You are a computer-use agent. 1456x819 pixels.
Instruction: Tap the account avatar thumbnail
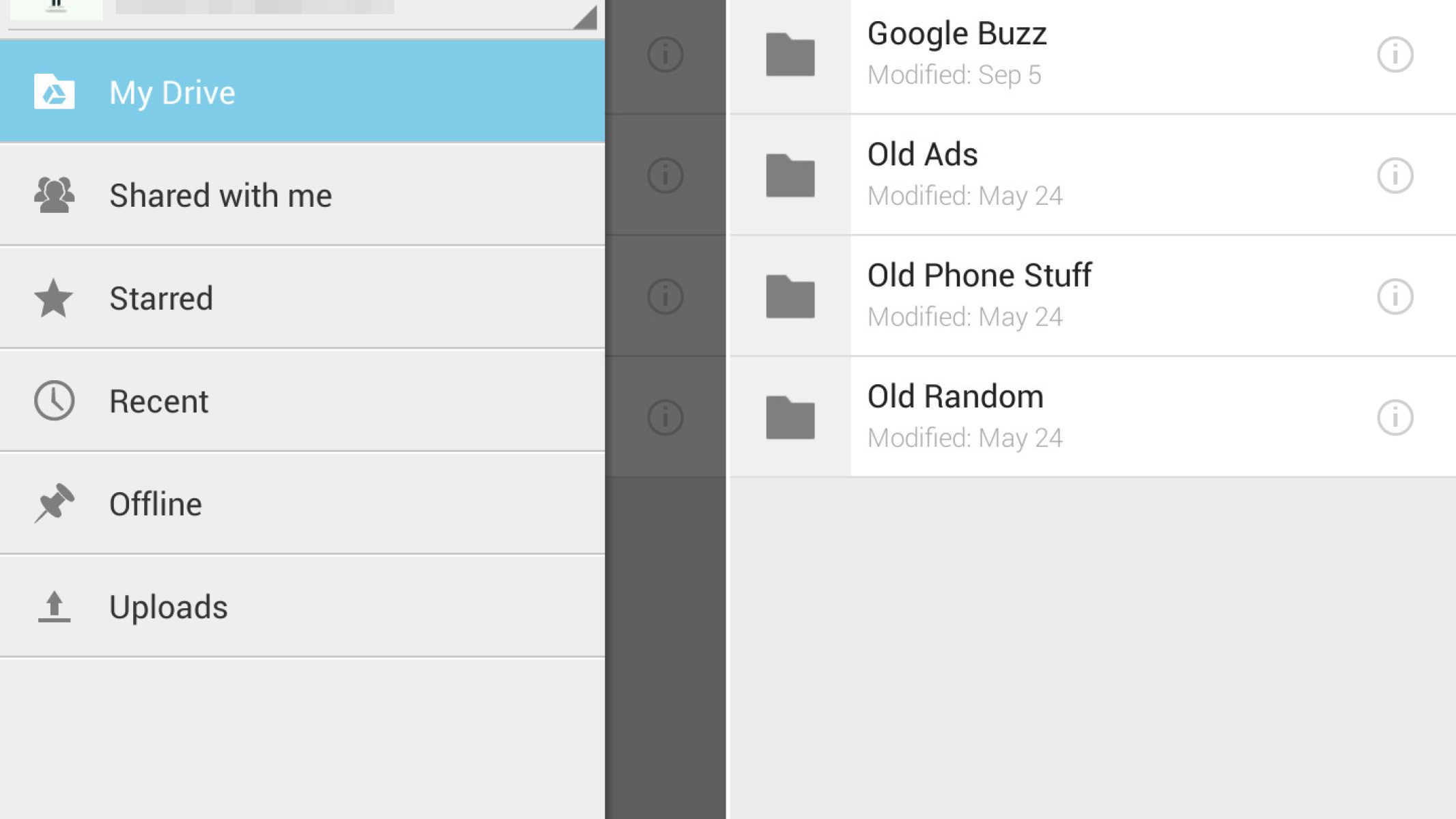click(x=56, y=8)
